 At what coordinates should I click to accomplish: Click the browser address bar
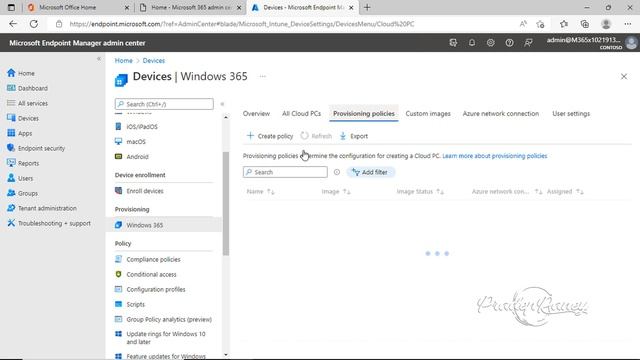[286, 24]
